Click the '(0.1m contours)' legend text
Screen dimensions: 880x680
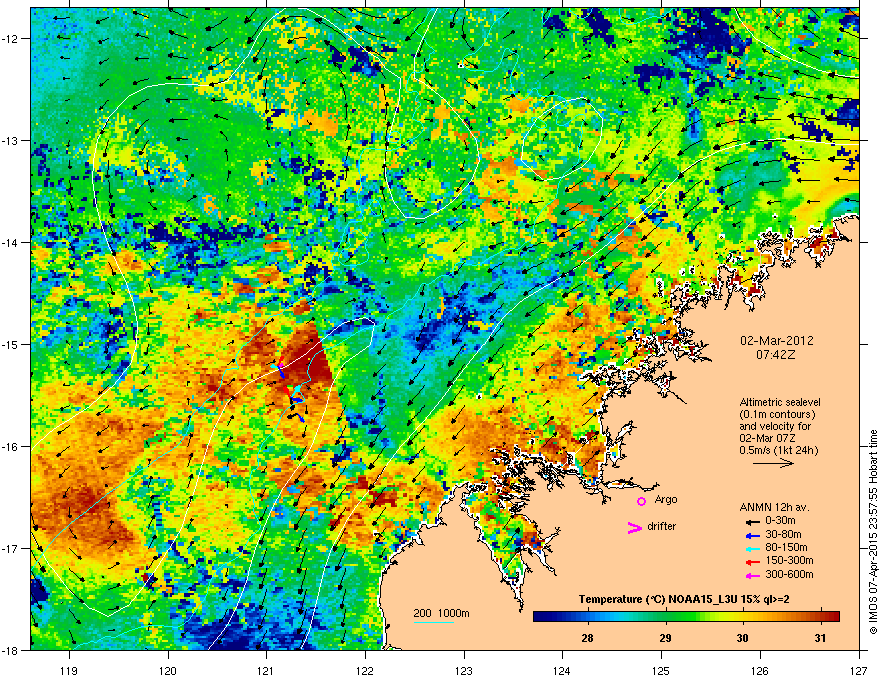pyautogui.click(x=777, y=415)
